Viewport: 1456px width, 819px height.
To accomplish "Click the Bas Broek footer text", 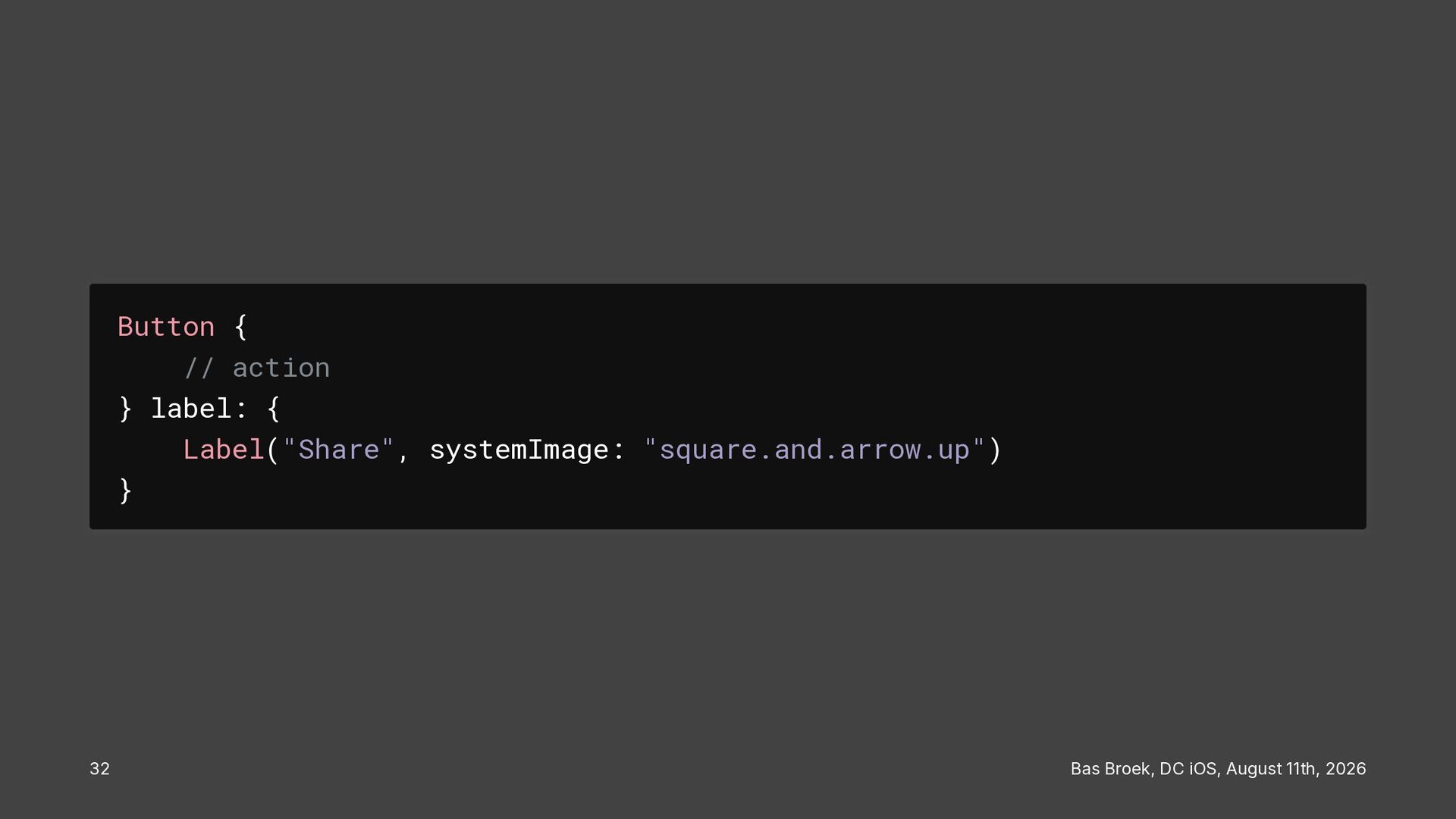I will coord(1111,769).
